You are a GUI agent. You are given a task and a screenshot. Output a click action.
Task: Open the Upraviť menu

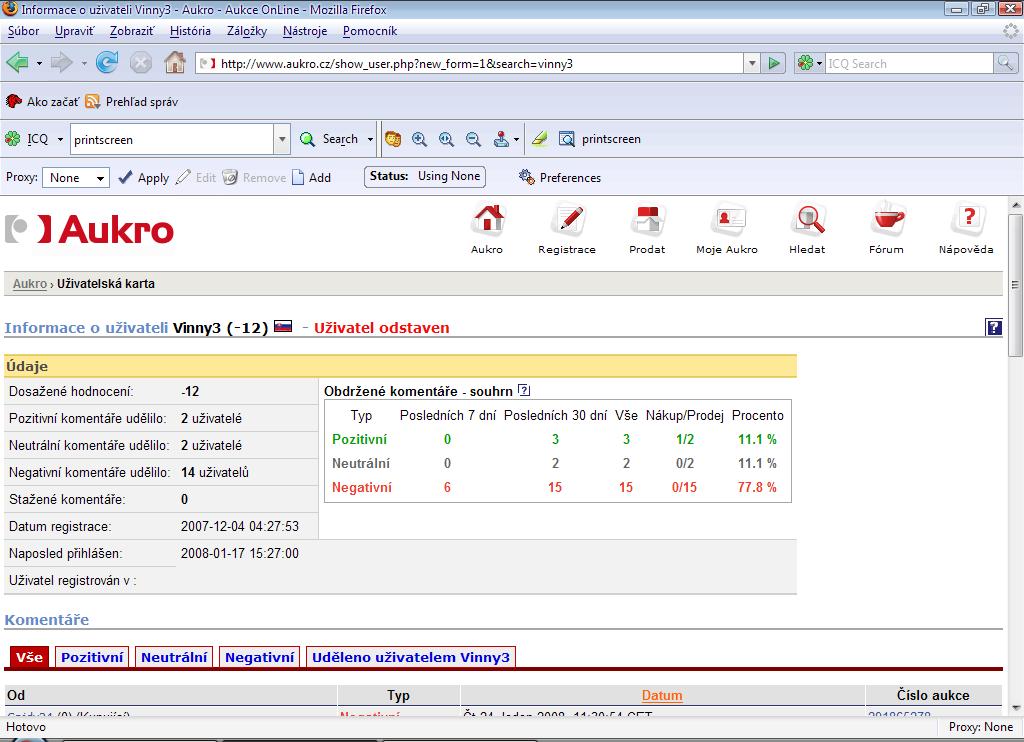click(74, 31)
